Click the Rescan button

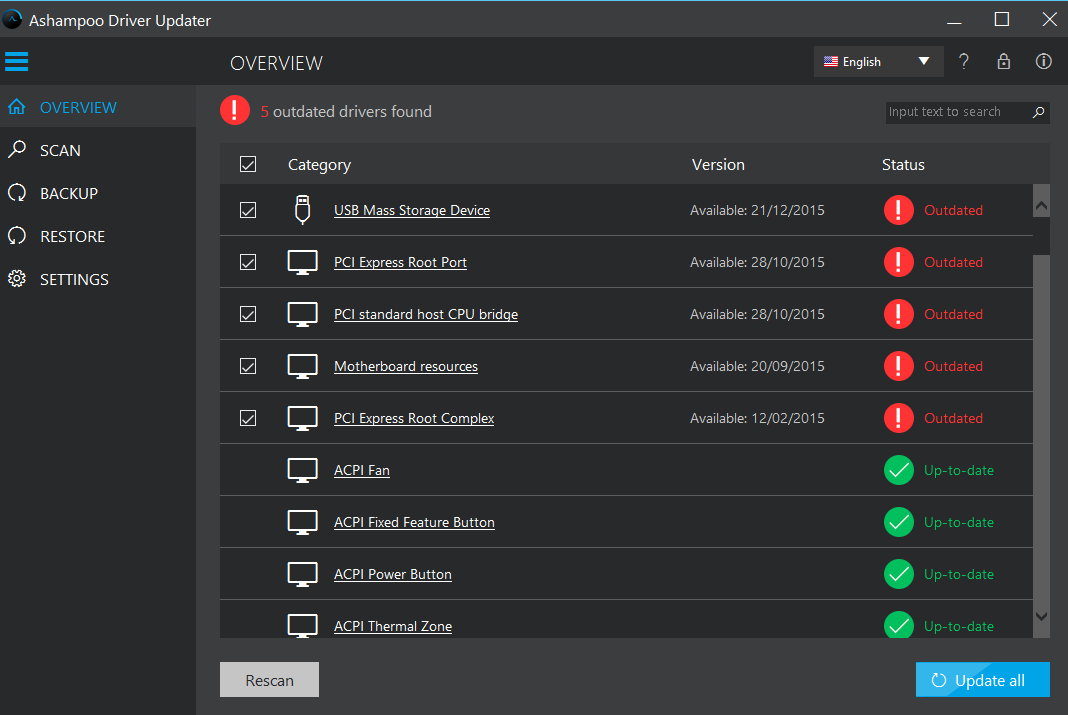coord(269,680)
